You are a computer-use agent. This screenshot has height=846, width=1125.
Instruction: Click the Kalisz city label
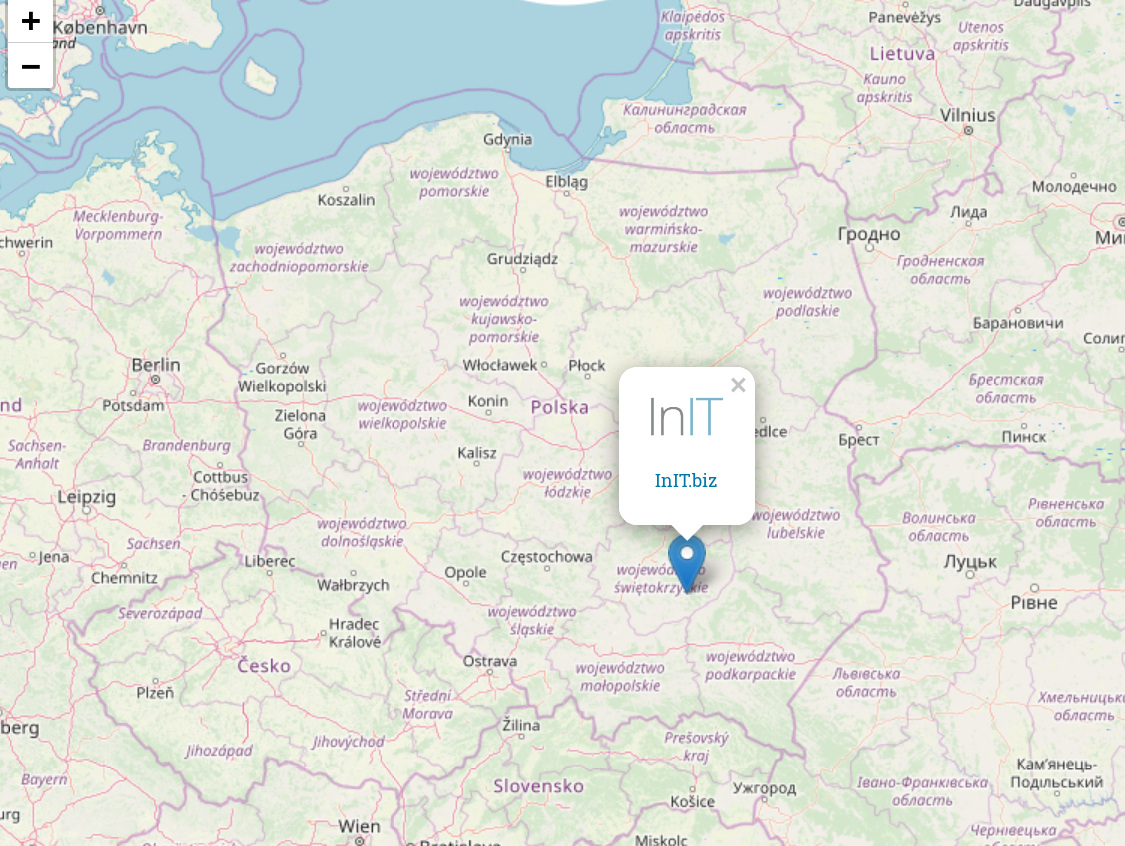point(476,453)
